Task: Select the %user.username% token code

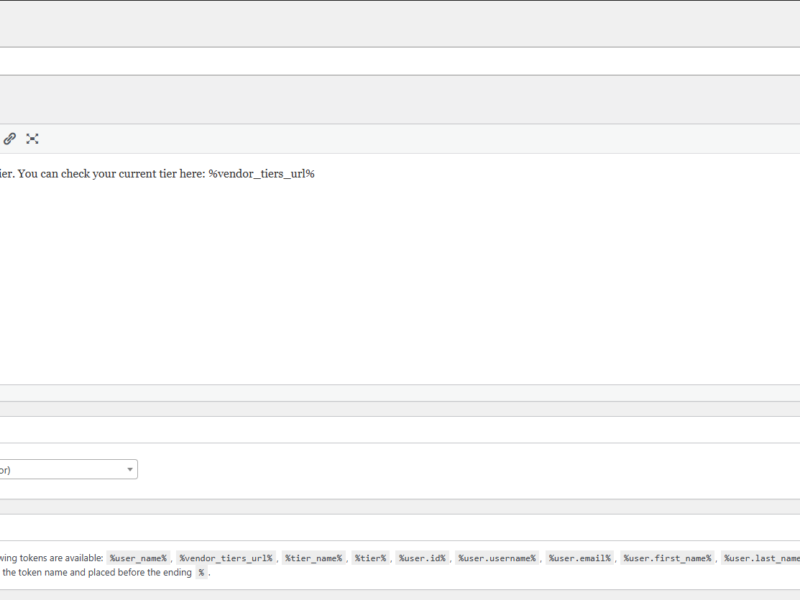Action: point(497,558)
